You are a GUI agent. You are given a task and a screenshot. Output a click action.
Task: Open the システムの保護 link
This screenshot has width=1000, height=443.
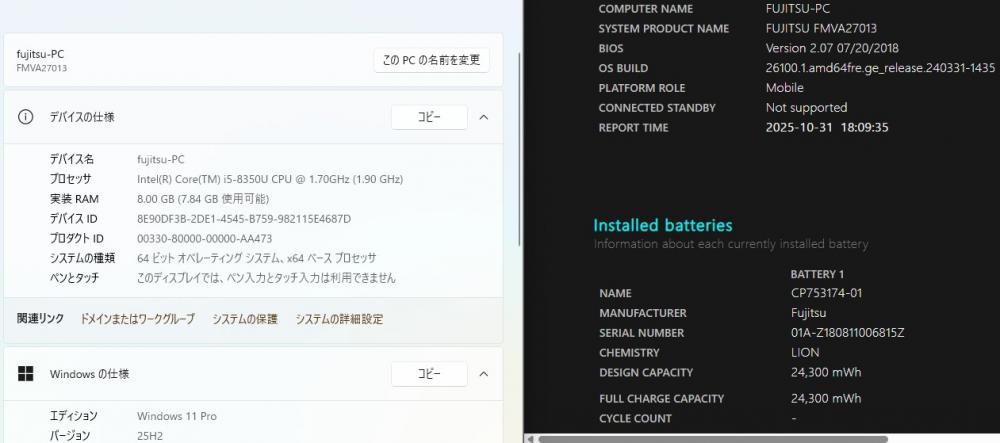click(x=245, y=319)
